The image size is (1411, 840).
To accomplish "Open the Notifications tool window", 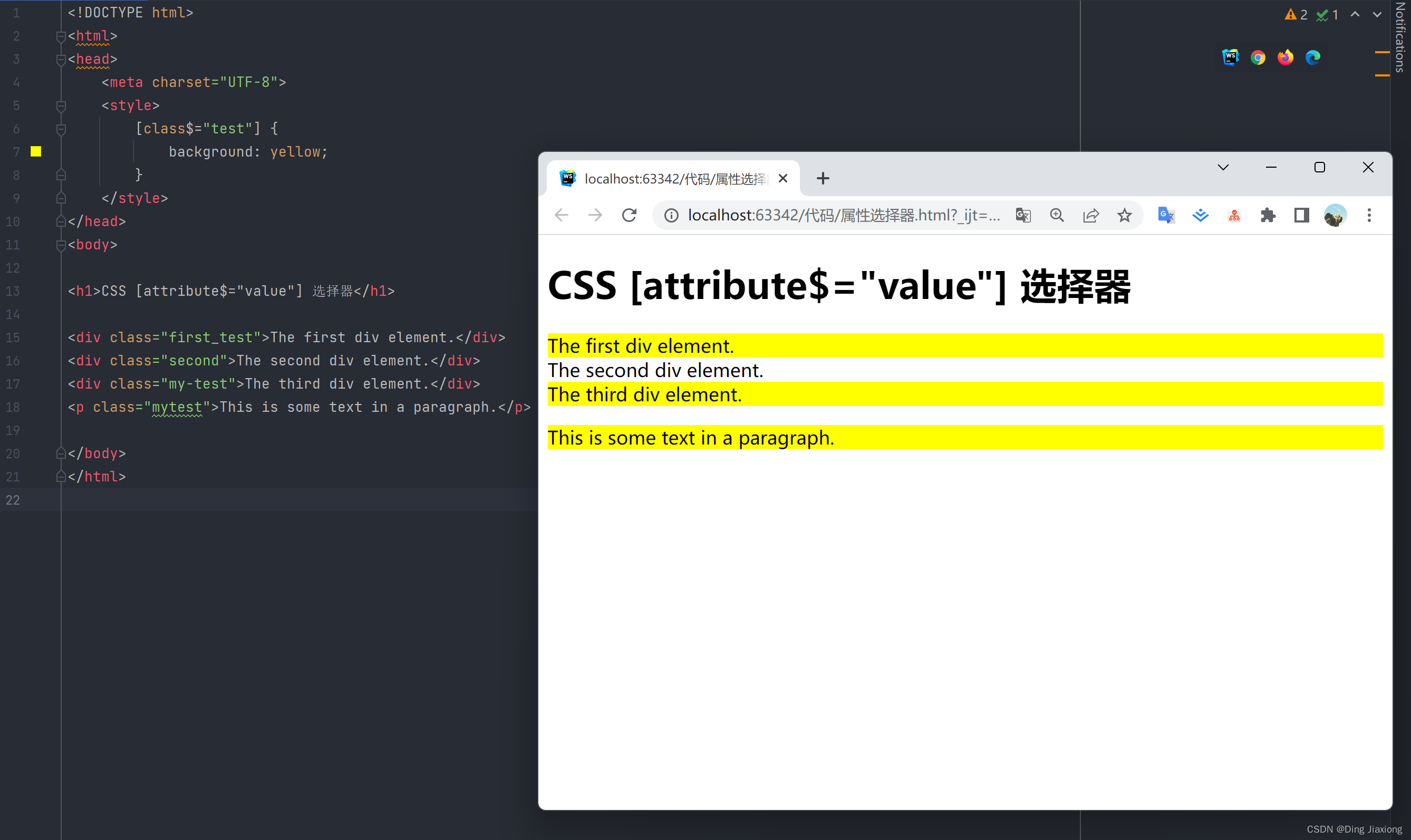I will click(x=1400, y=37).
